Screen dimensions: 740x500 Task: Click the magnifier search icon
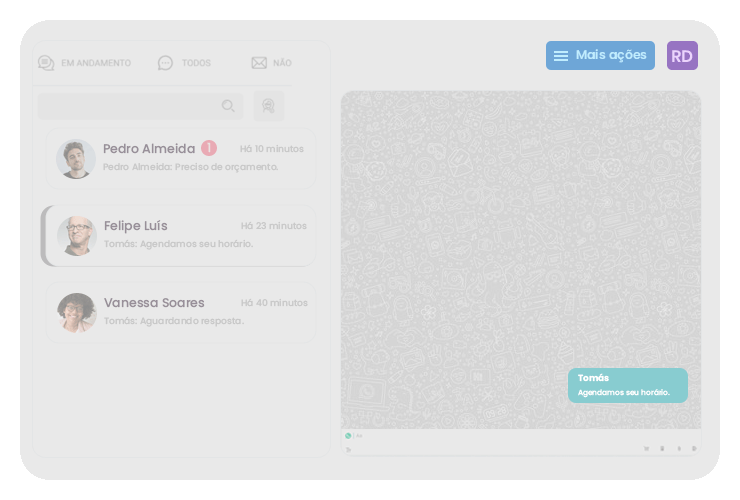pyautogui.click(x=228, y=106)
